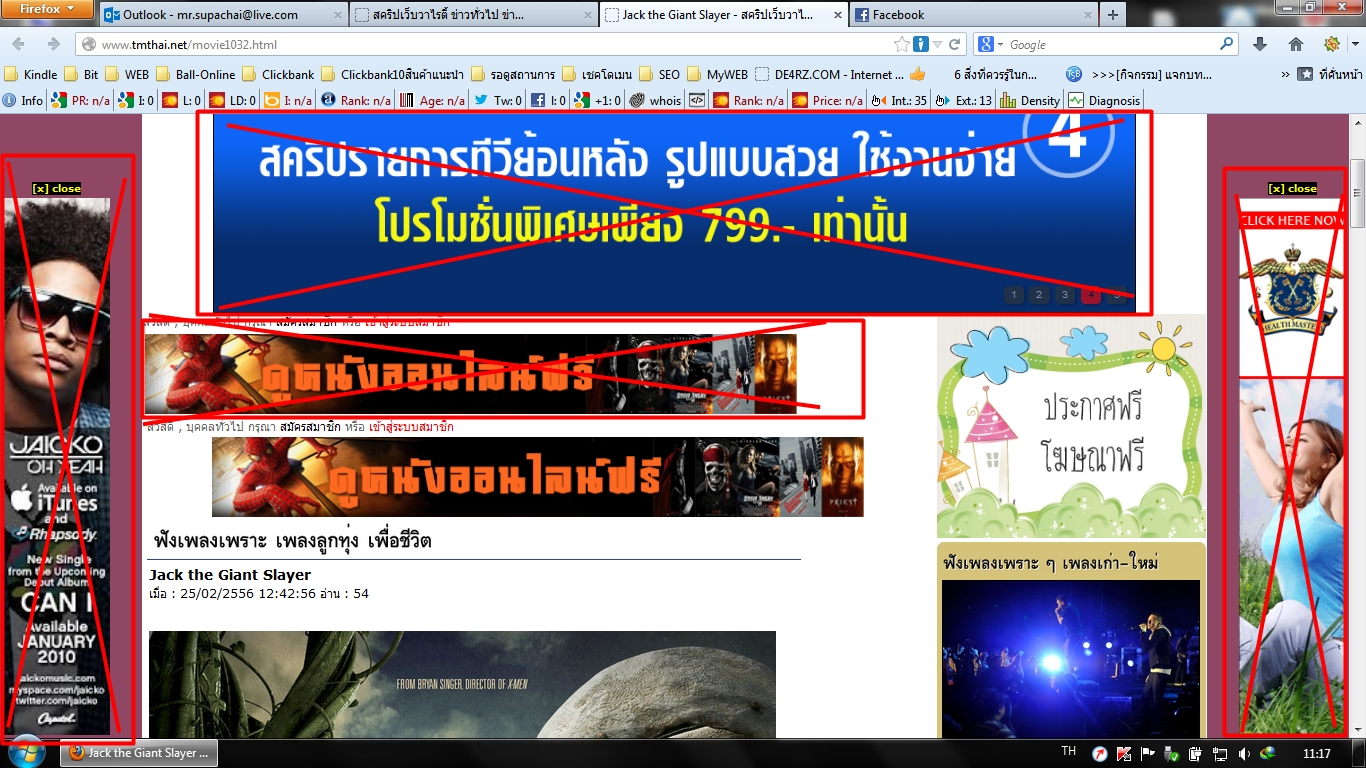Switch to the Outlook mr.supachai@live.com tab
This screenshot has width=1366, height=768.
[x=222, y=15]
